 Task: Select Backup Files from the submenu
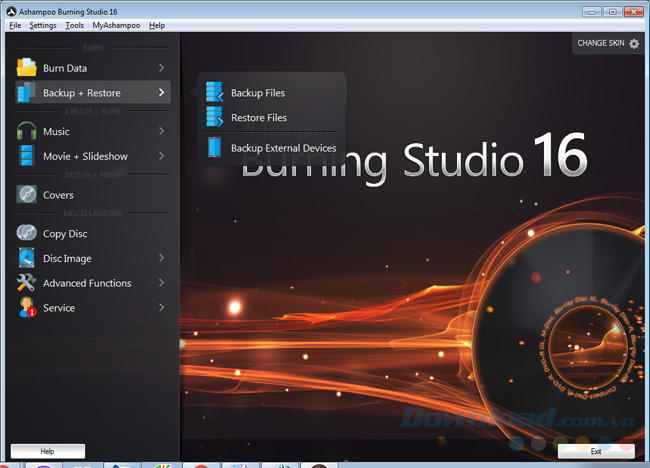pyautogui.click(x=257, y=93)
